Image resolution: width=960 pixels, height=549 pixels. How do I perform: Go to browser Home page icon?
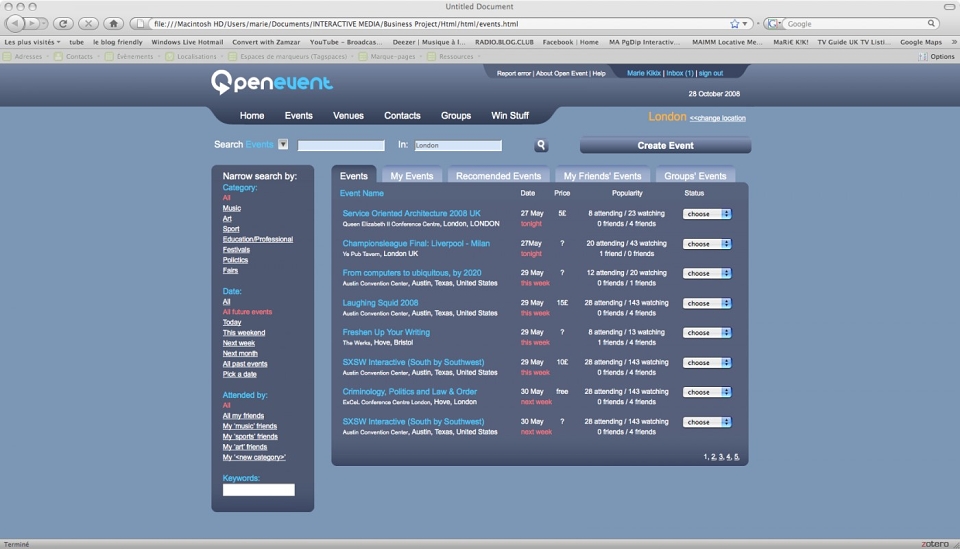[113, 23]
